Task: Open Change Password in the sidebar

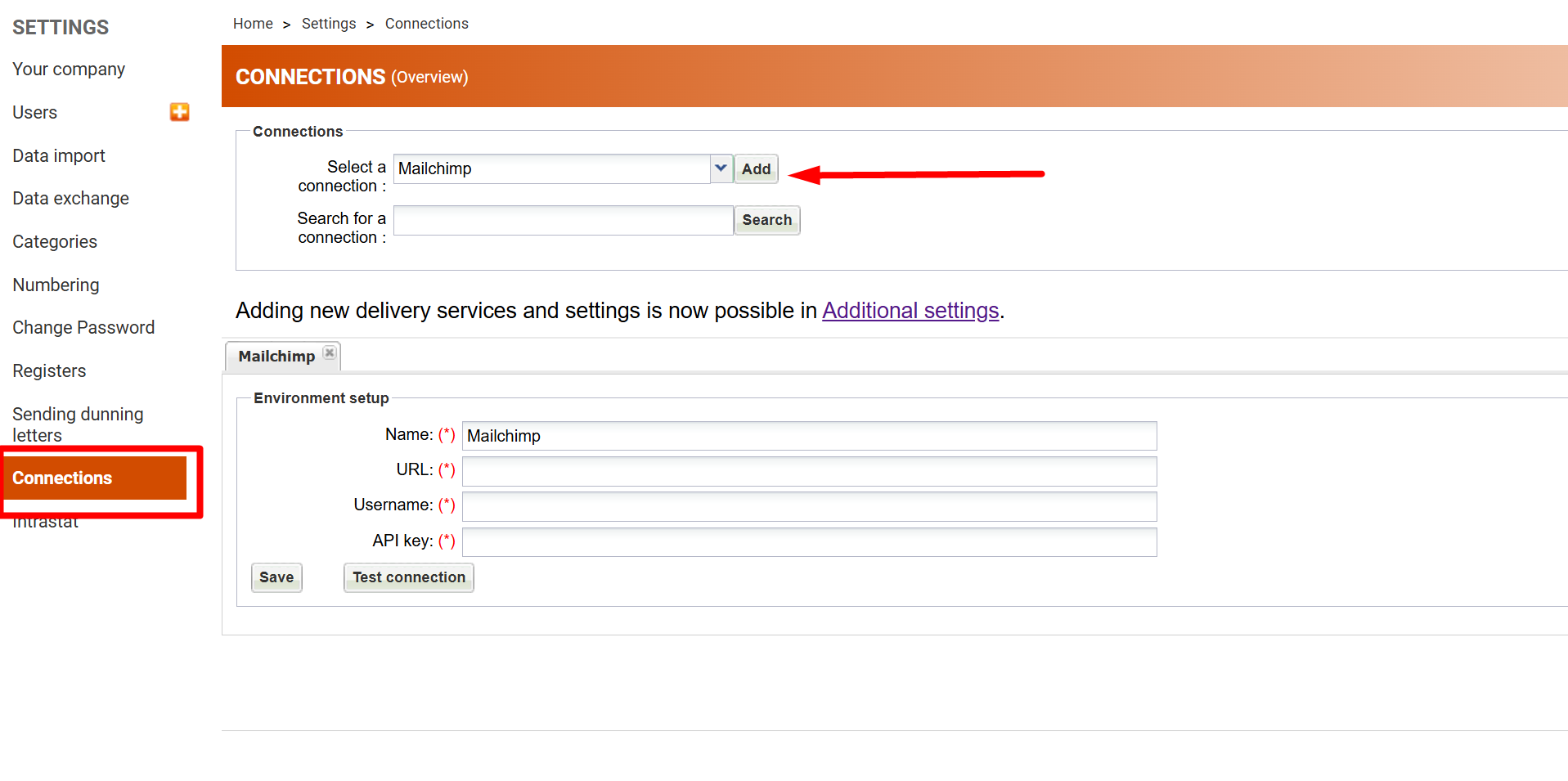Action: tap(83, 328)
